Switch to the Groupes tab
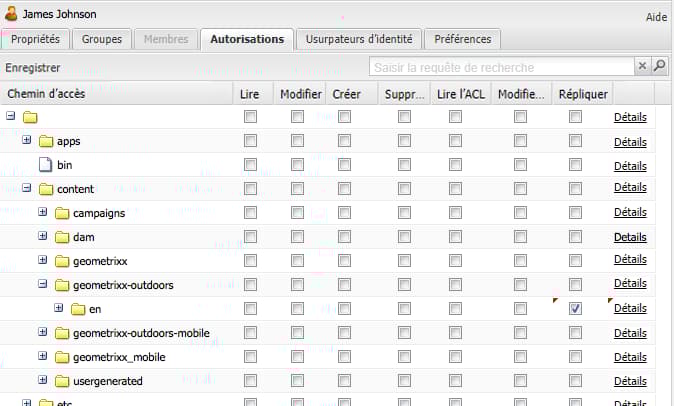674x406 pixels. 102,40
